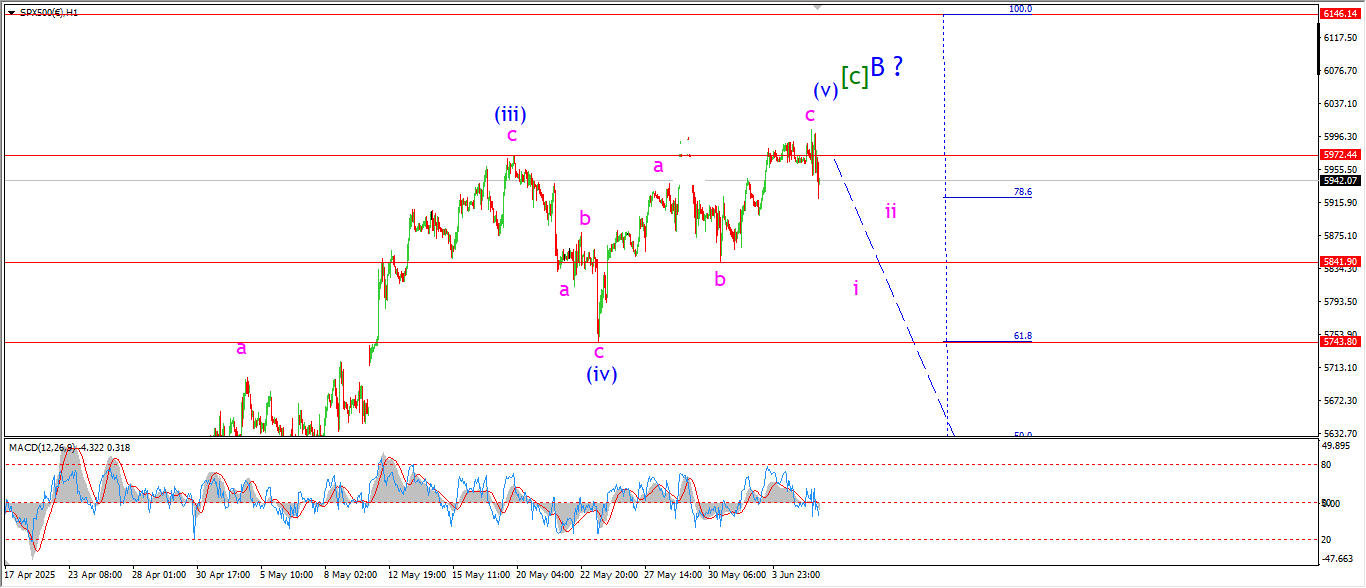Image resolution: width=1366 pixels, height=588 pixels.
Task: Click the red 5972.44 price tag
Action: pos(1339,155)
